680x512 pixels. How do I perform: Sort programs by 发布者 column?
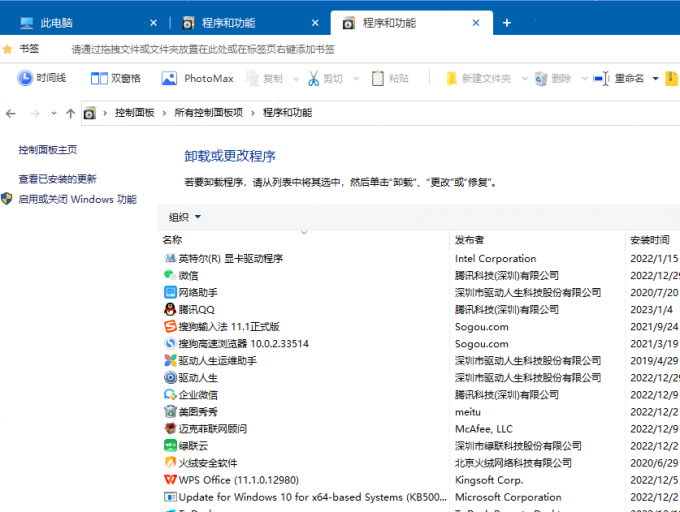[469, 240]
